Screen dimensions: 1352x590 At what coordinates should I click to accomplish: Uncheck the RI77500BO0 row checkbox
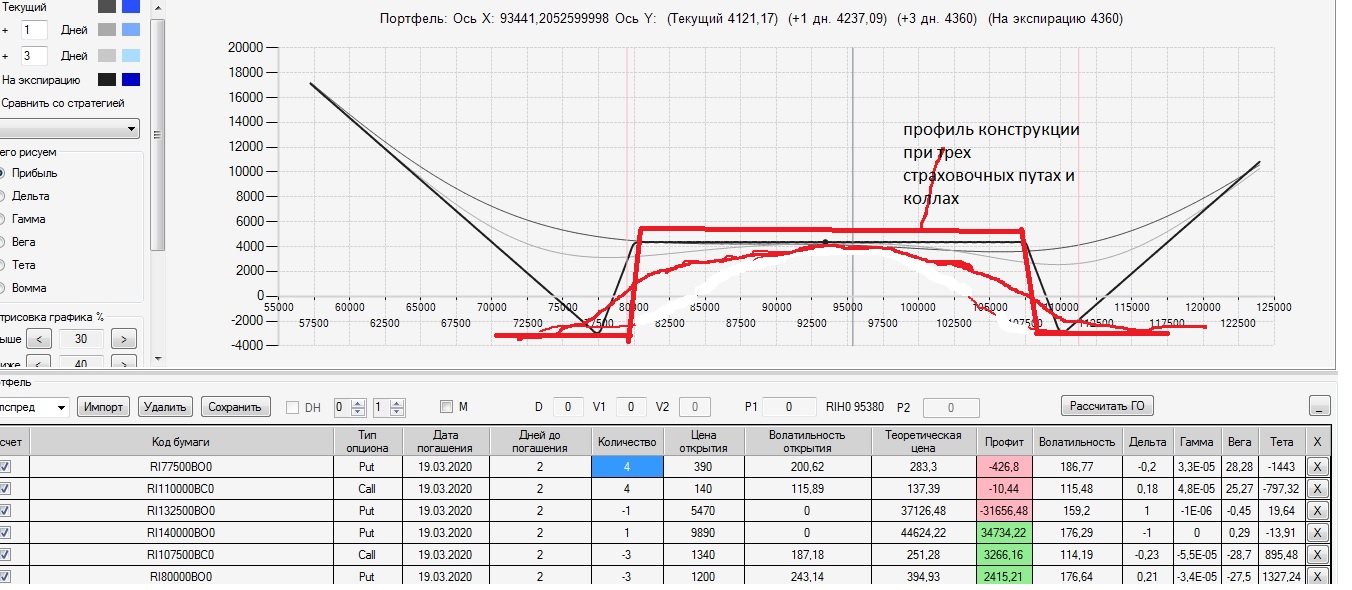click(5, 467)
